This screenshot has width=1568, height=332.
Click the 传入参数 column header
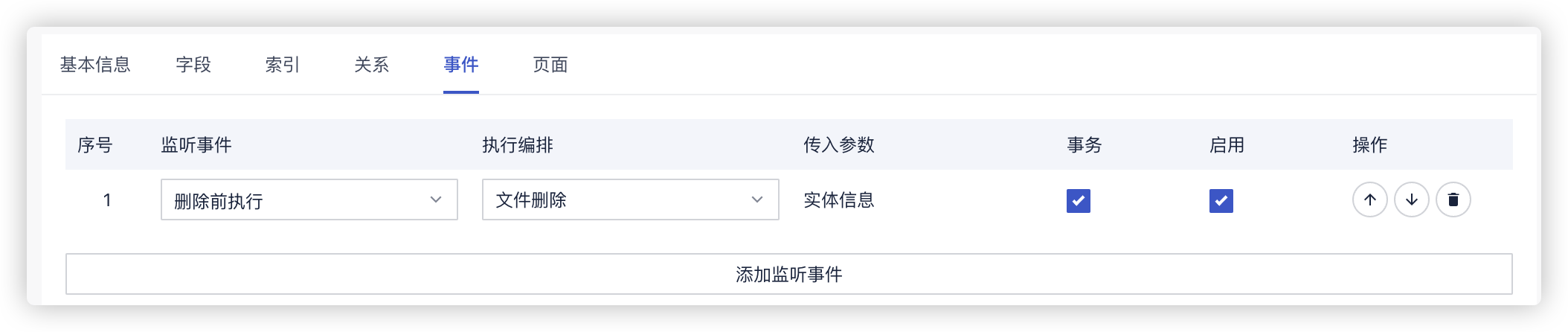(839, 144)
